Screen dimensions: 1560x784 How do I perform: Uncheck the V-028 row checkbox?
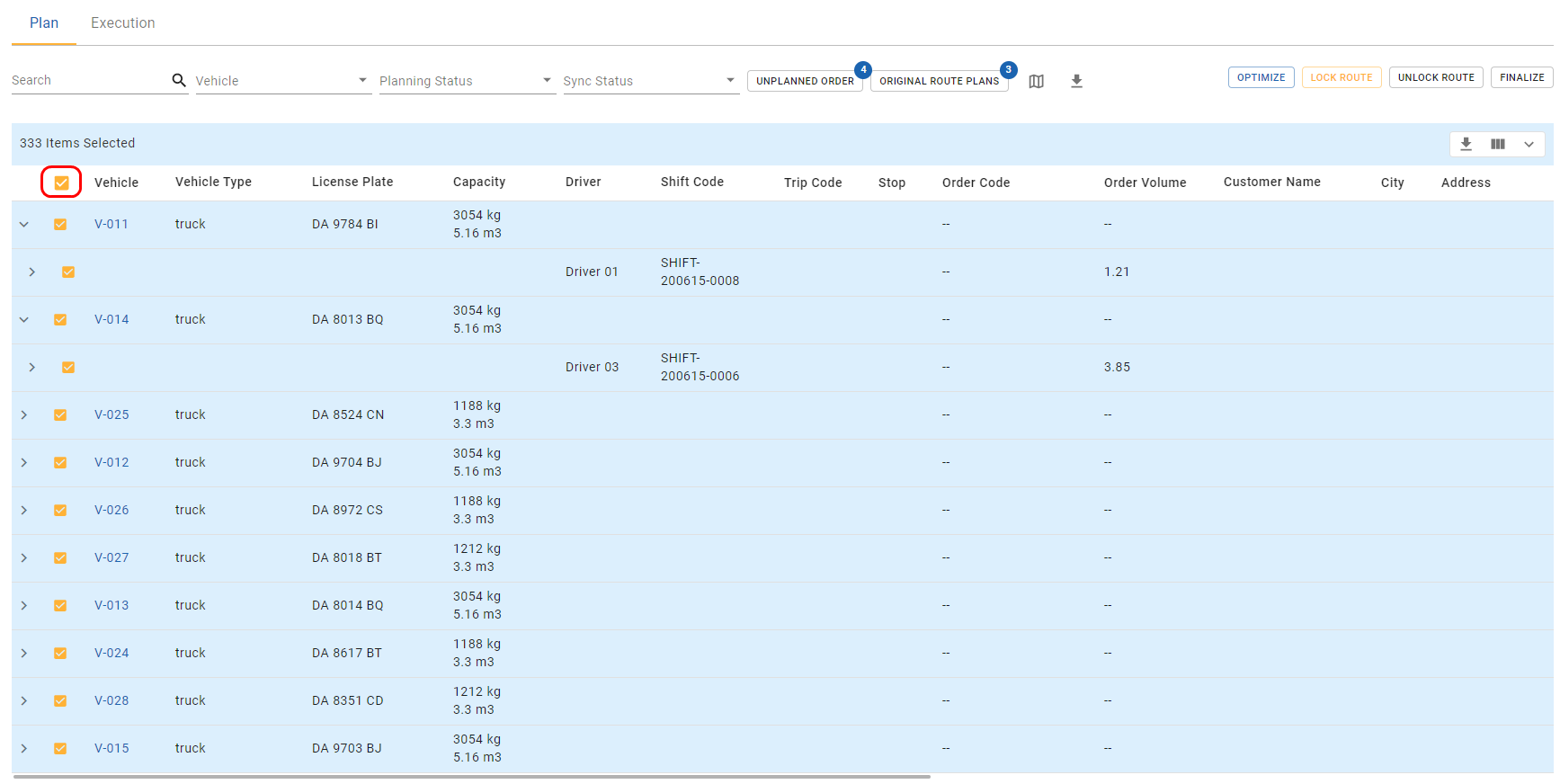[x=60, y=700]
